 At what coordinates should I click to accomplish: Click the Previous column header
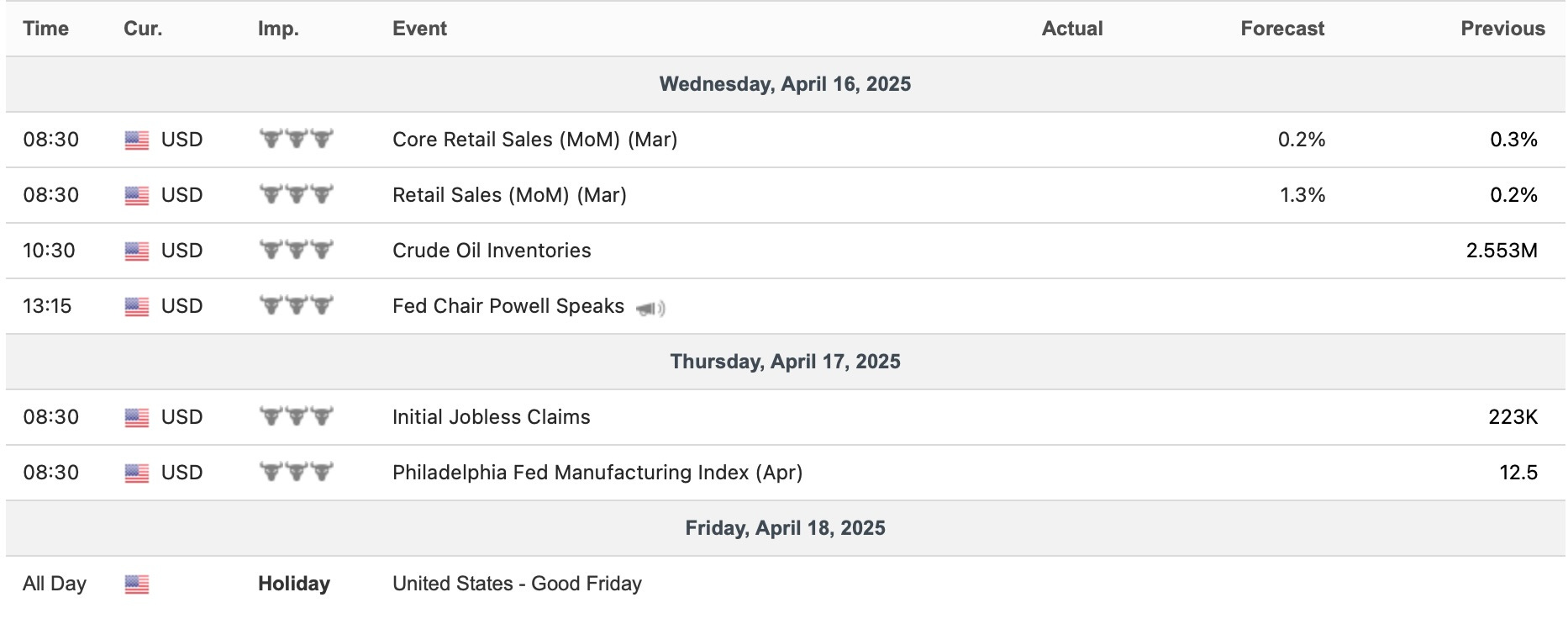tap(1502, 29)
